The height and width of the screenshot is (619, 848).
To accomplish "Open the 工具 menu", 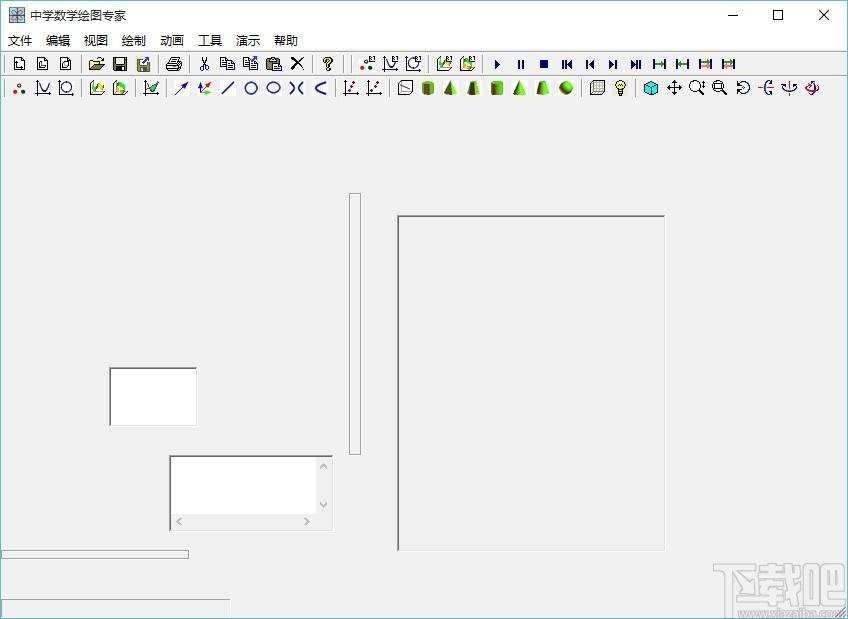I will 210,41.
